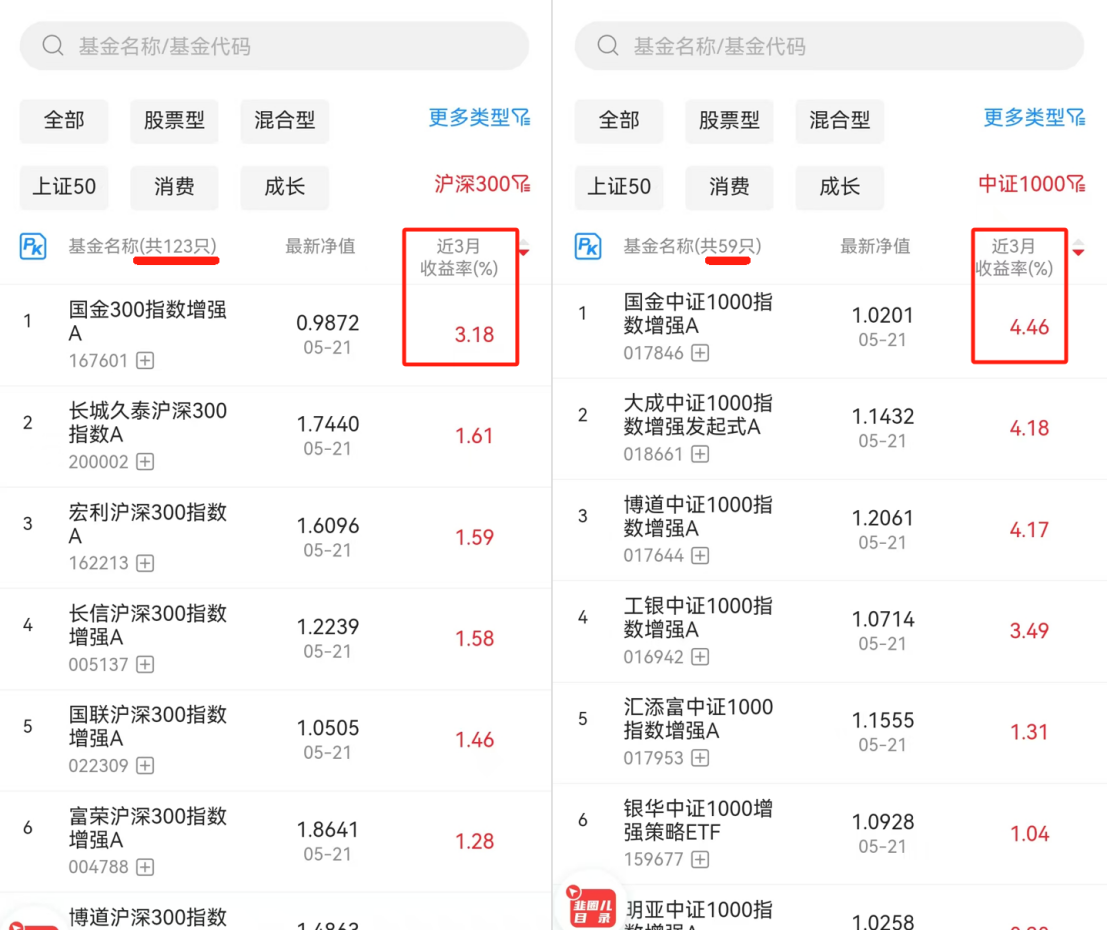Select 混合型 filter in right panel
Screen dimensions: 1107x930
pos(839,121)
